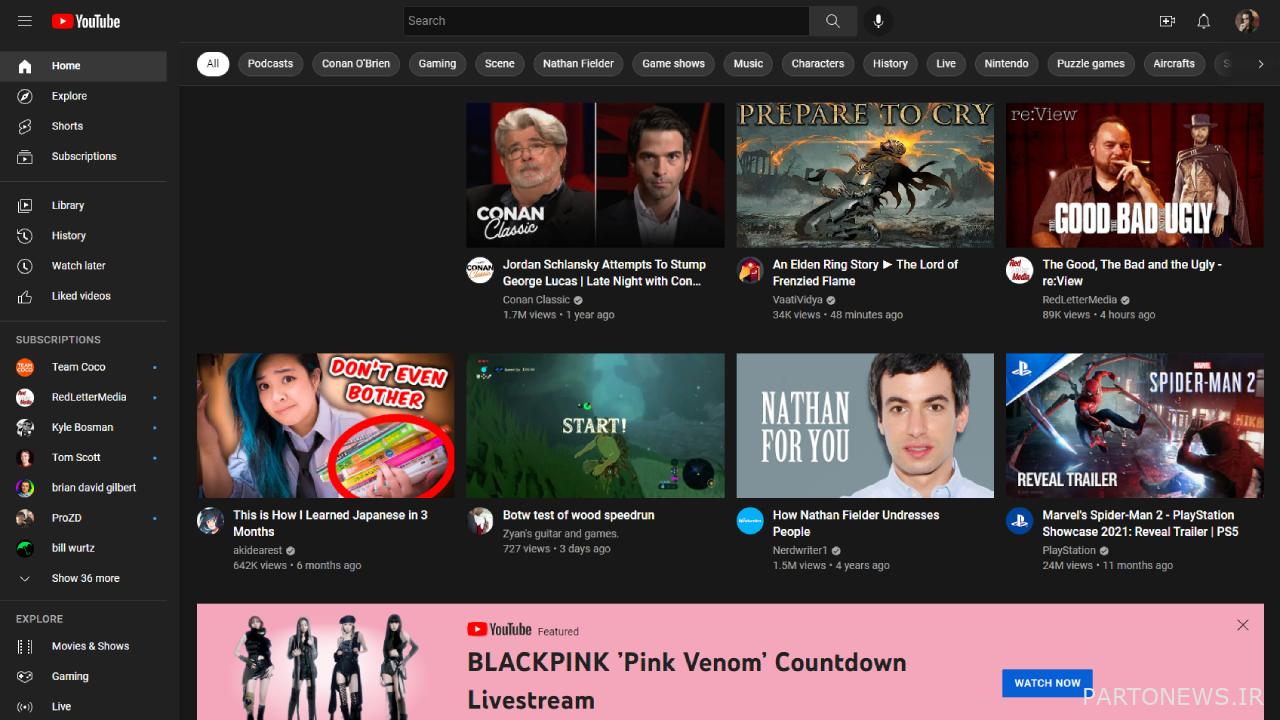1280x720 pixels.
Task: Select the Characters filter chip
Action: coord(818,64)
